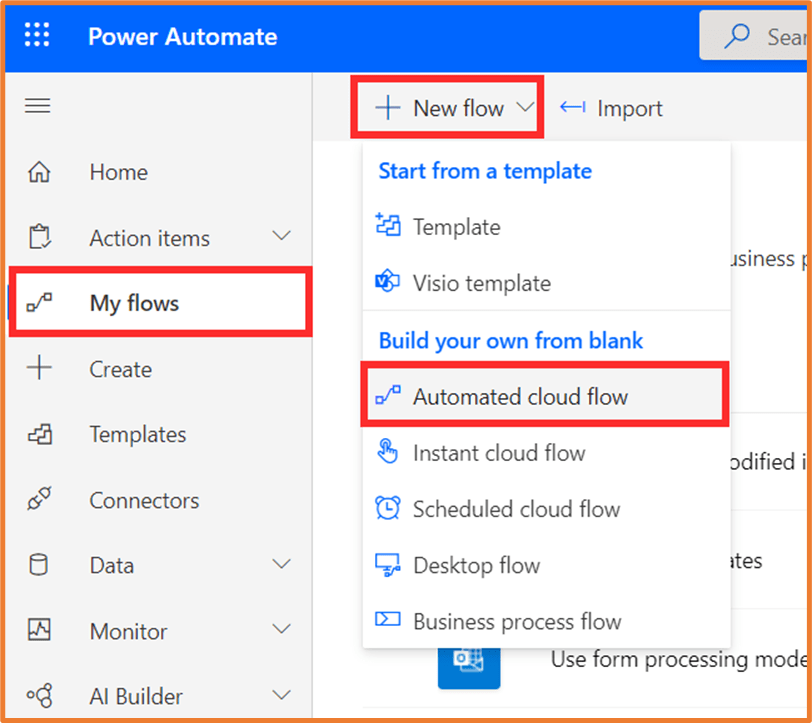This screenshot has width=812, height=723.
Task: Open the app launcher waffle icon
Action: click(x=37, y=37)
